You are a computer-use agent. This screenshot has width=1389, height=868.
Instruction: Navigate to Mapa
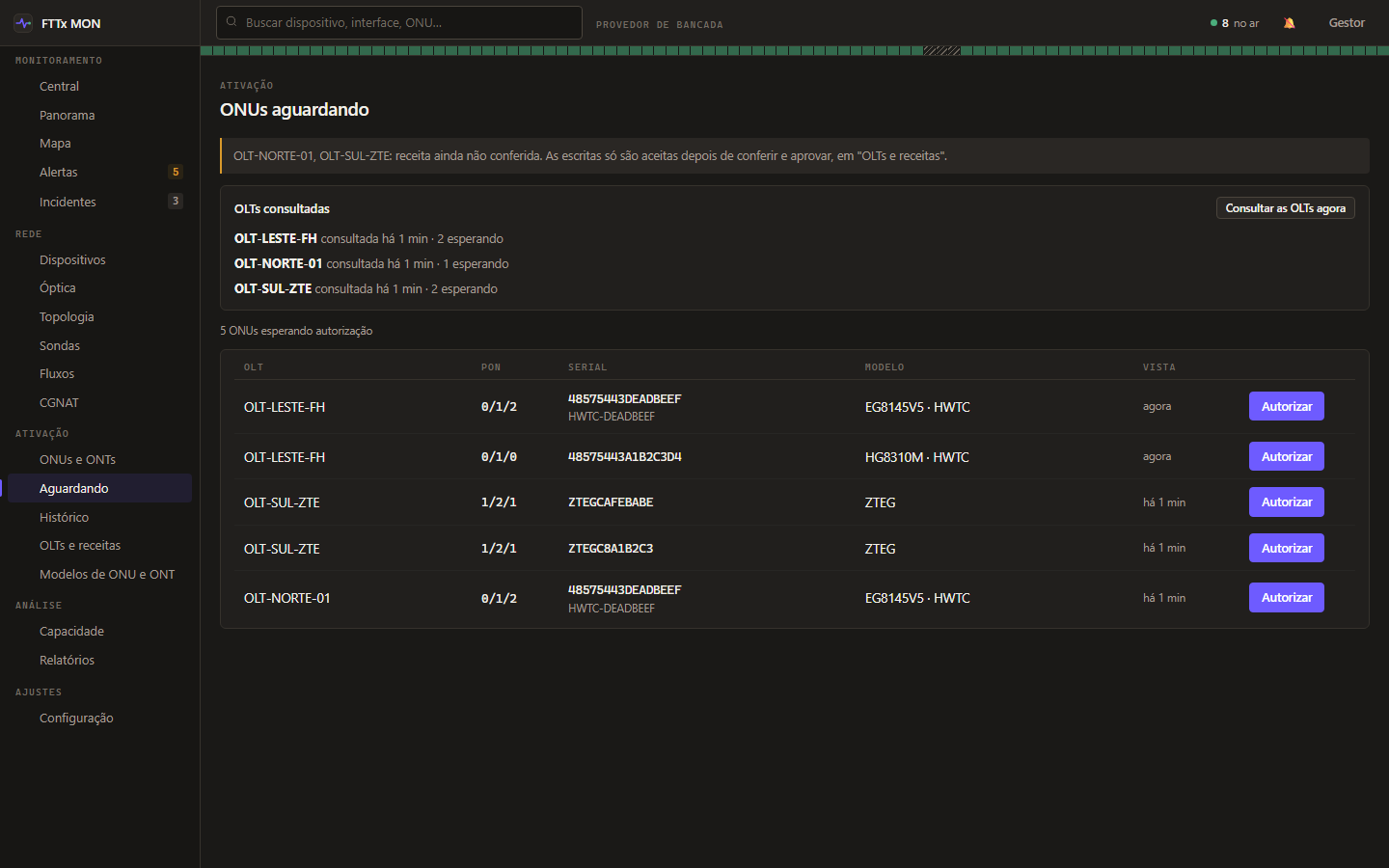coord(99,144)
